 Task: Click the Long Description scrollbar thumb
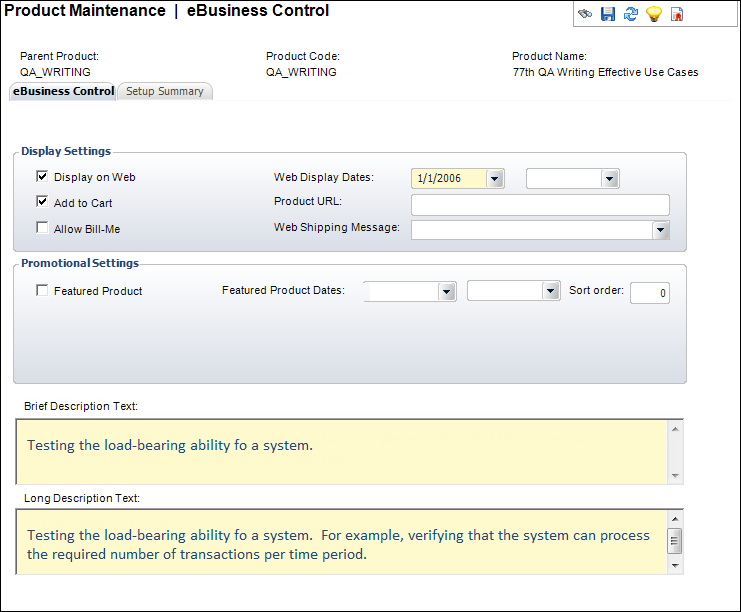tap(674, 541)
